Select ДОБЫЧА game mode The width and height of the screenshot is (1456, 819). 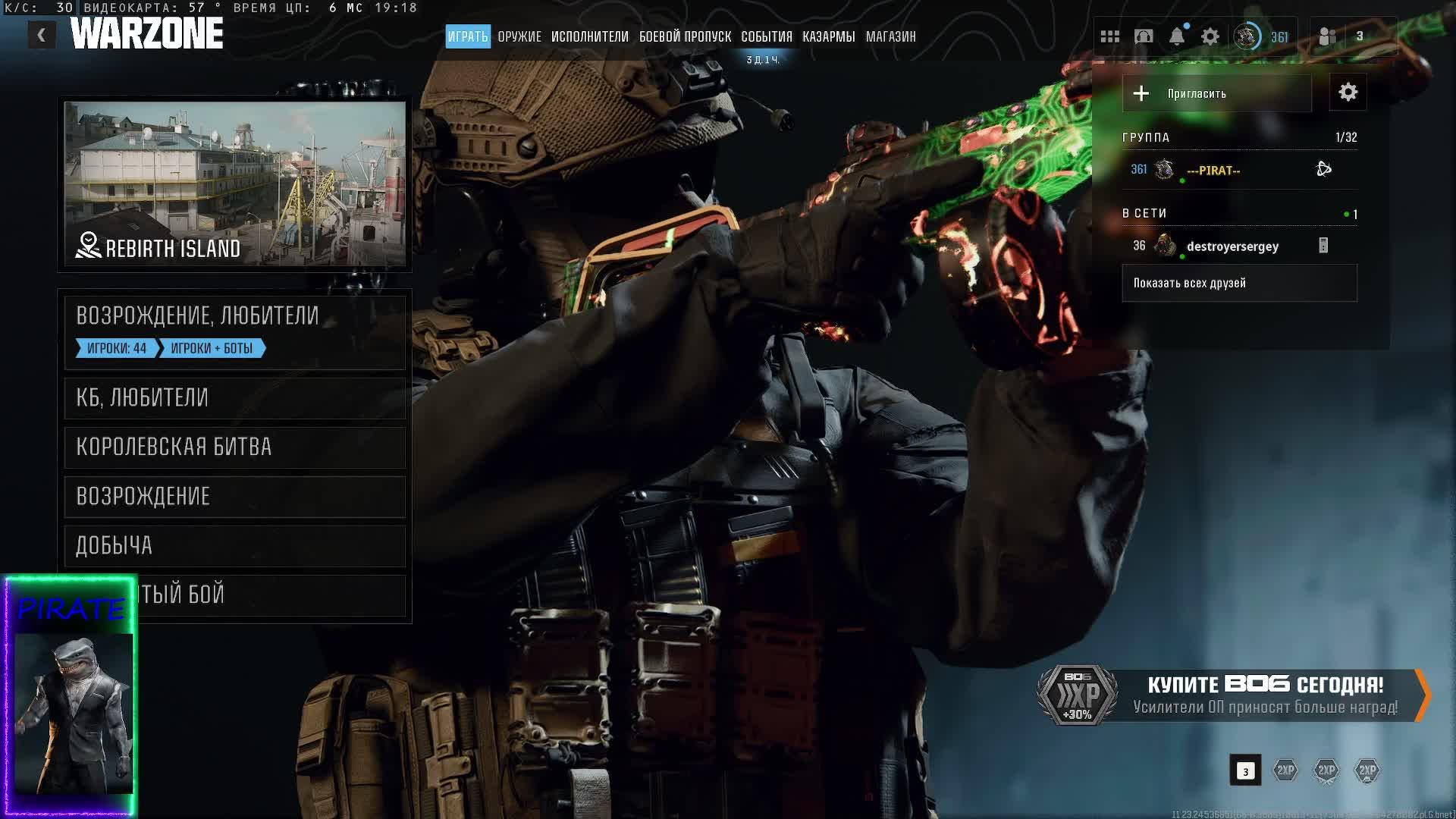coord(235,546)
